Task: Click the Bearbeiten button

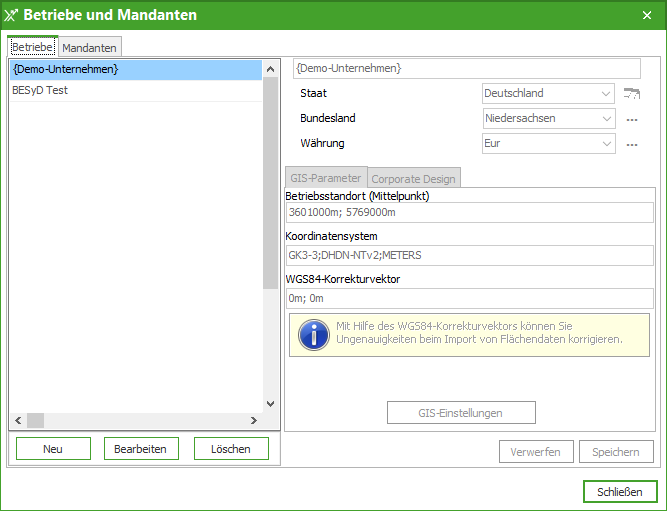Action: point(141,449)
